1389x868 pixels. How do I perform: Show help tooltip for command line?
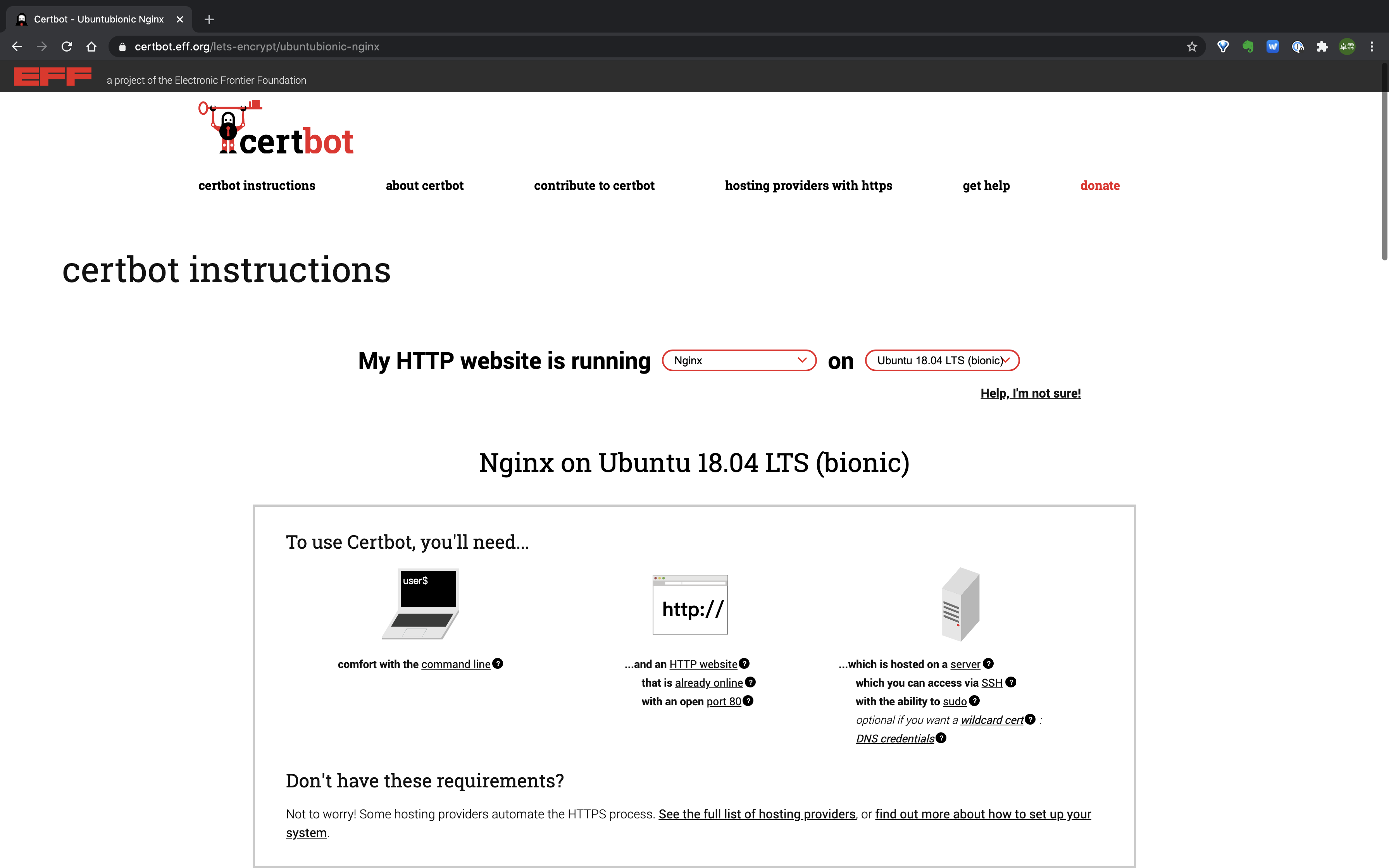pyautogui.click(x=498, y=663)
